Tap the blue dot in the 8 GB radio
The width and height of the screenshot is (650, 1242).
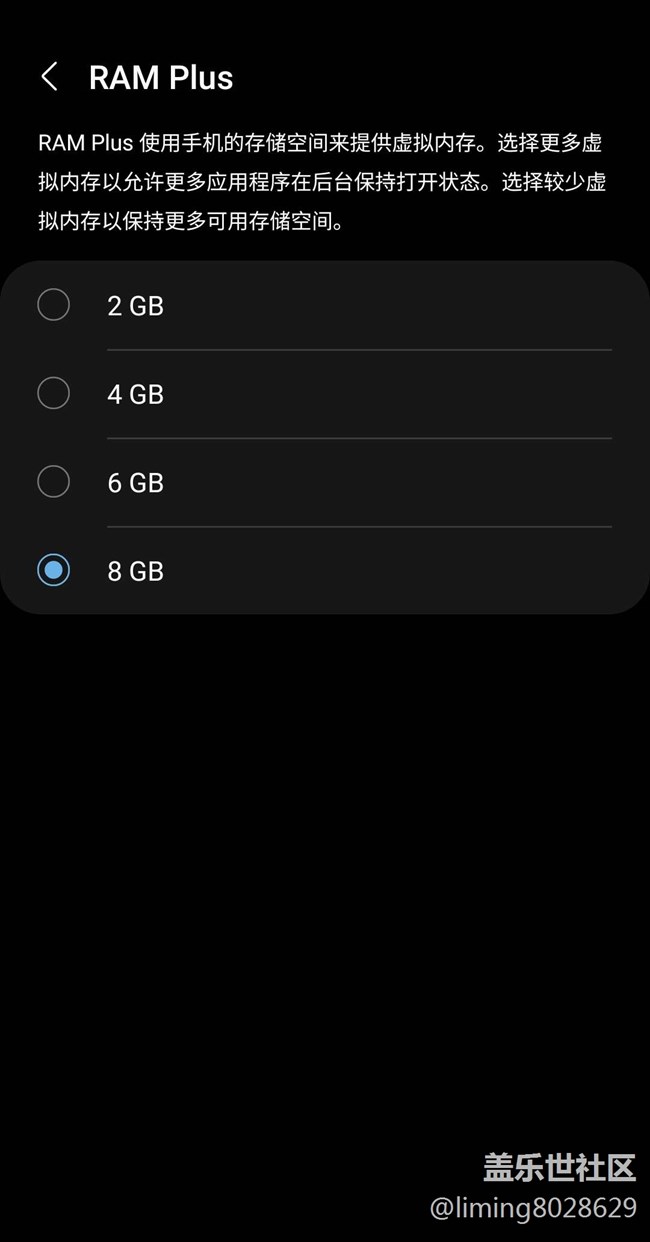tap(53, 570)
